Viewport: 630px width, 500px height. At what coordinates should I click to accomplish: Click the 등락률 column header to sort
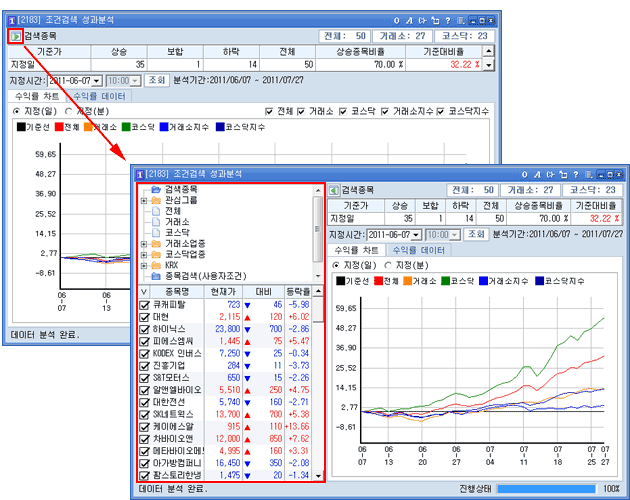tap(297, 291)
